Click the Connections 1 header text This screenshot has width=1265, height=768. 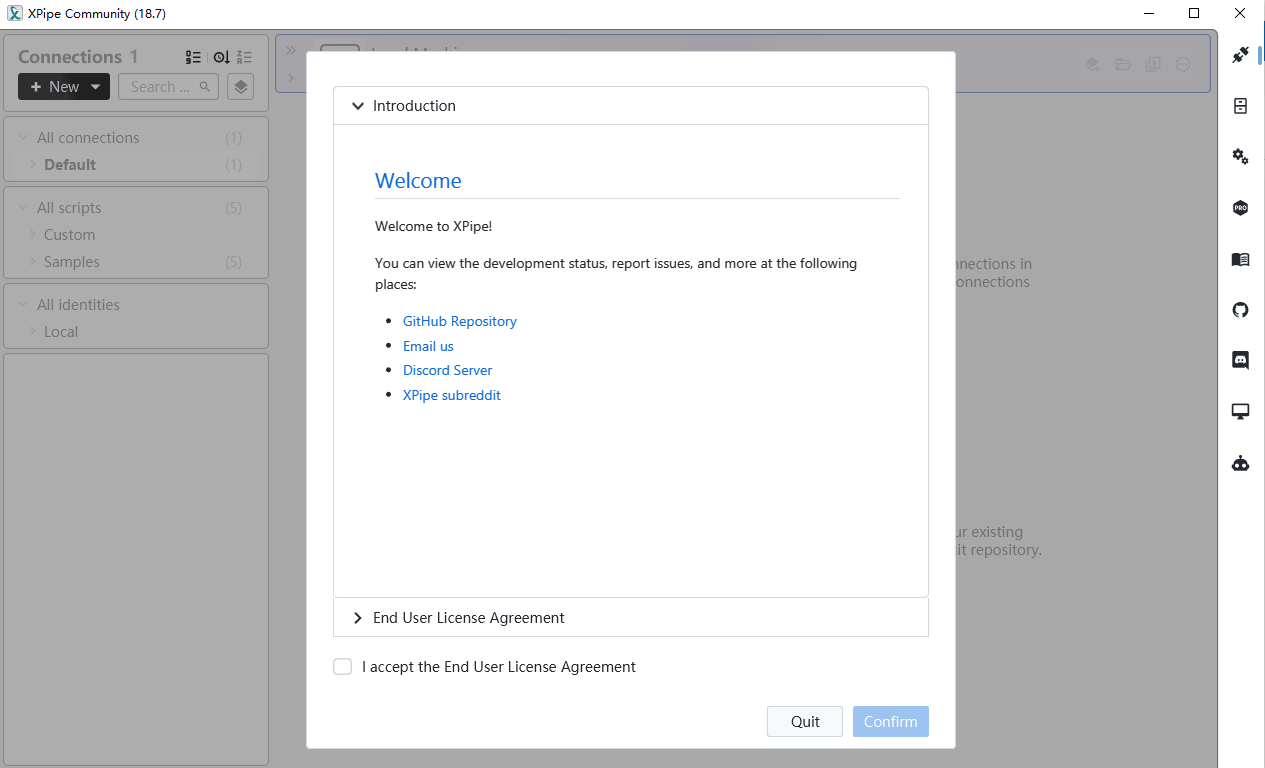click(x=78, y=57)
